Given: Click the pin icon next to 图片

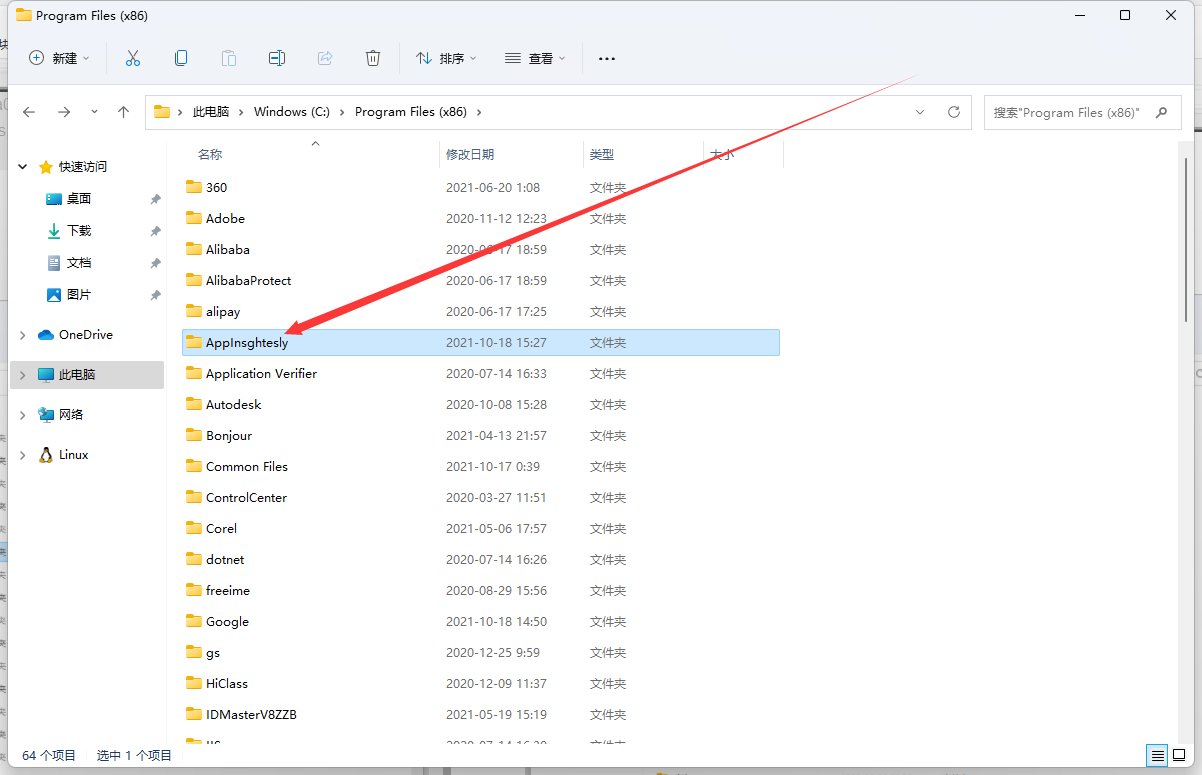Looking at the screenshot, I should point(155,295).
